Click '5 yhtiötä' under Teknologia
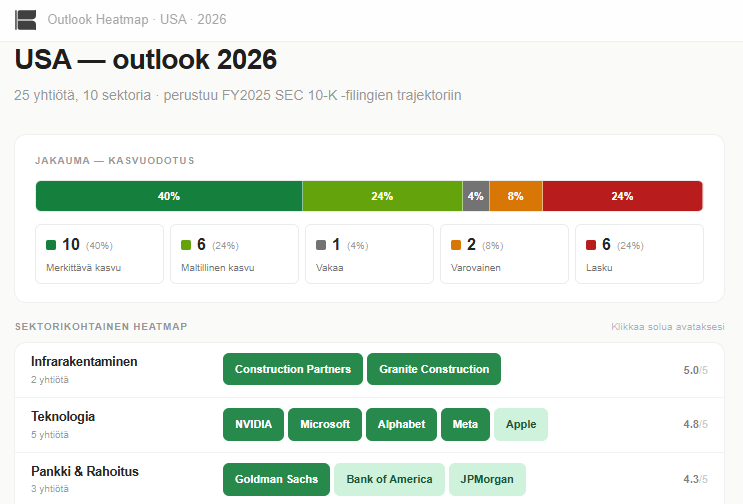This screenshot has height=504, width=743. click(x=50, y=435)
